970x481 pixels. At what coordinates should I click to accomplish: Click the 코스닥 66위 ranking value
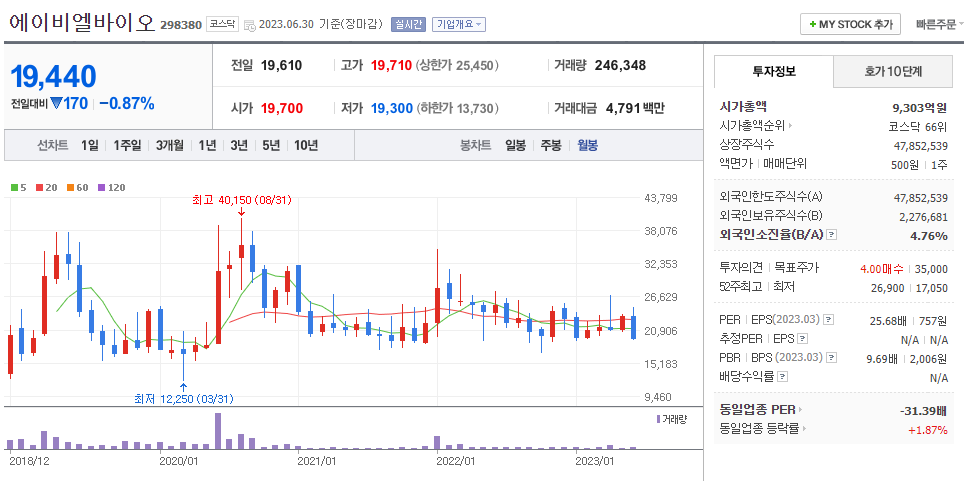tap(917, 127)
